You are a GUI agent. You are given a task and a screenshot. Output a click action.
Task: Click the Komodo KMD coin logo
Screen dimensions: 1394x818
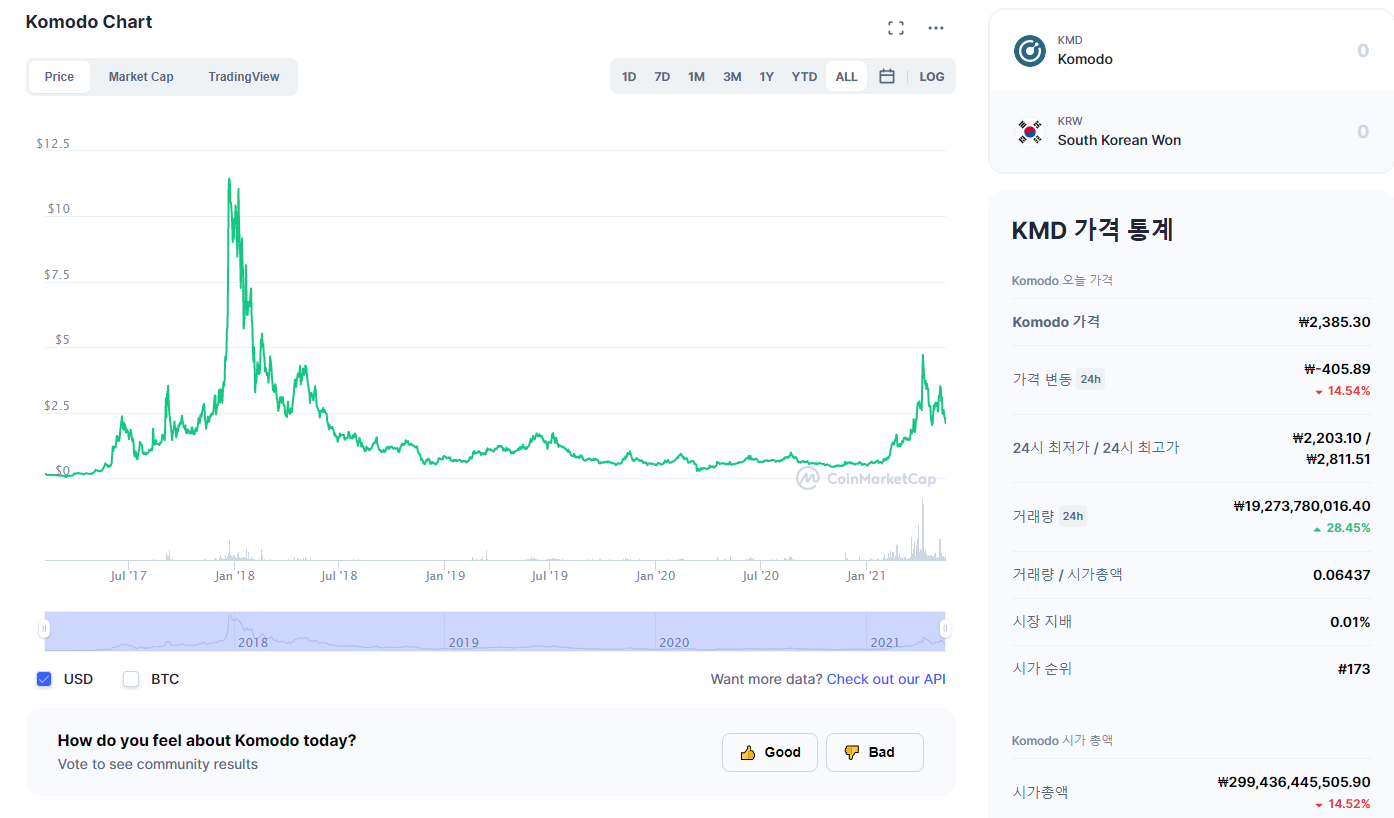(x=1030, y=51)
